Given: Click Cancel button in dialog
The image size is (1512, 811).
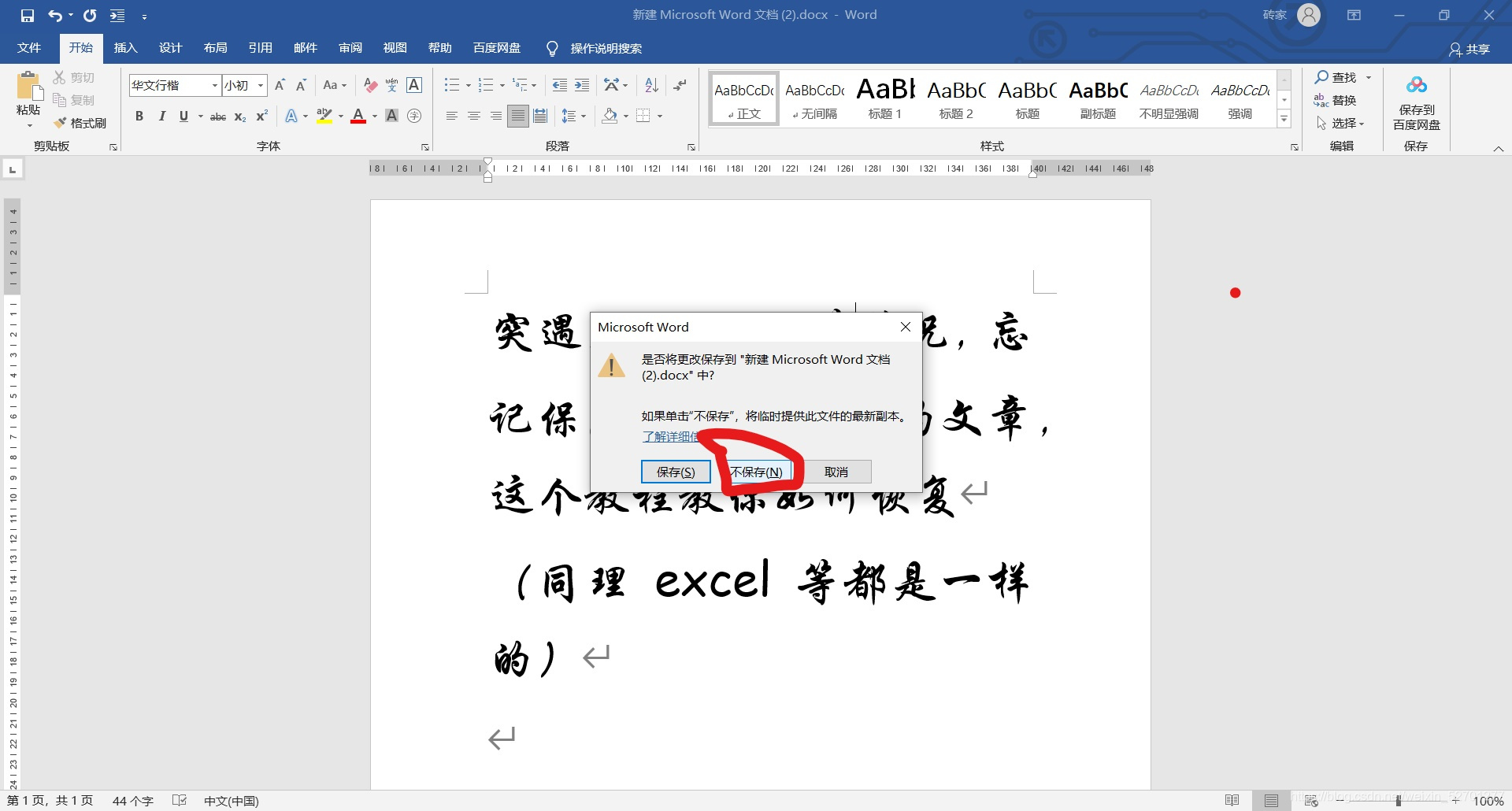Looking at the screenshot, I should (836, 472).
